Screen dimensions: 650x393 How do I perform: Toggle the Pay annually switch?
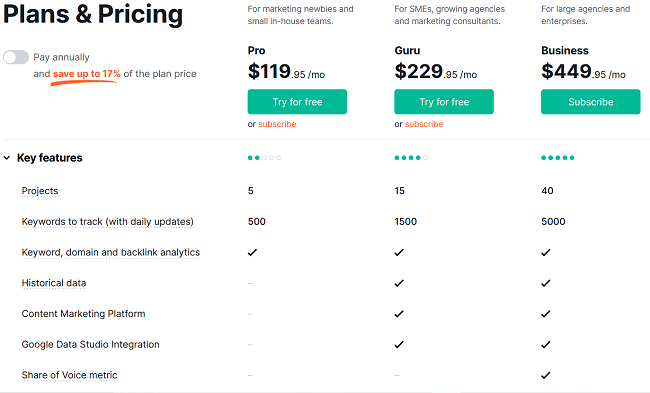click(x=16, y=57)
